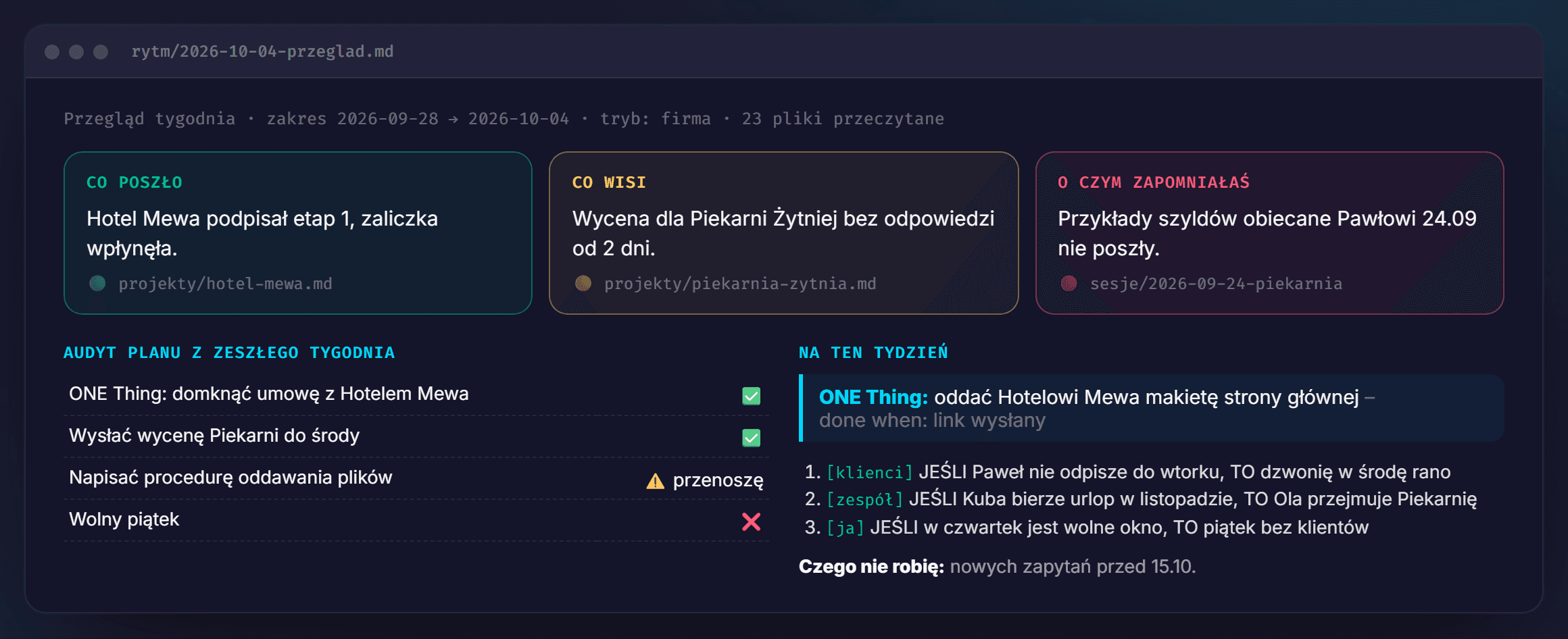Click the third gray window control dot
Viewport: 1568px width, 639px height.
coord(101,52)
